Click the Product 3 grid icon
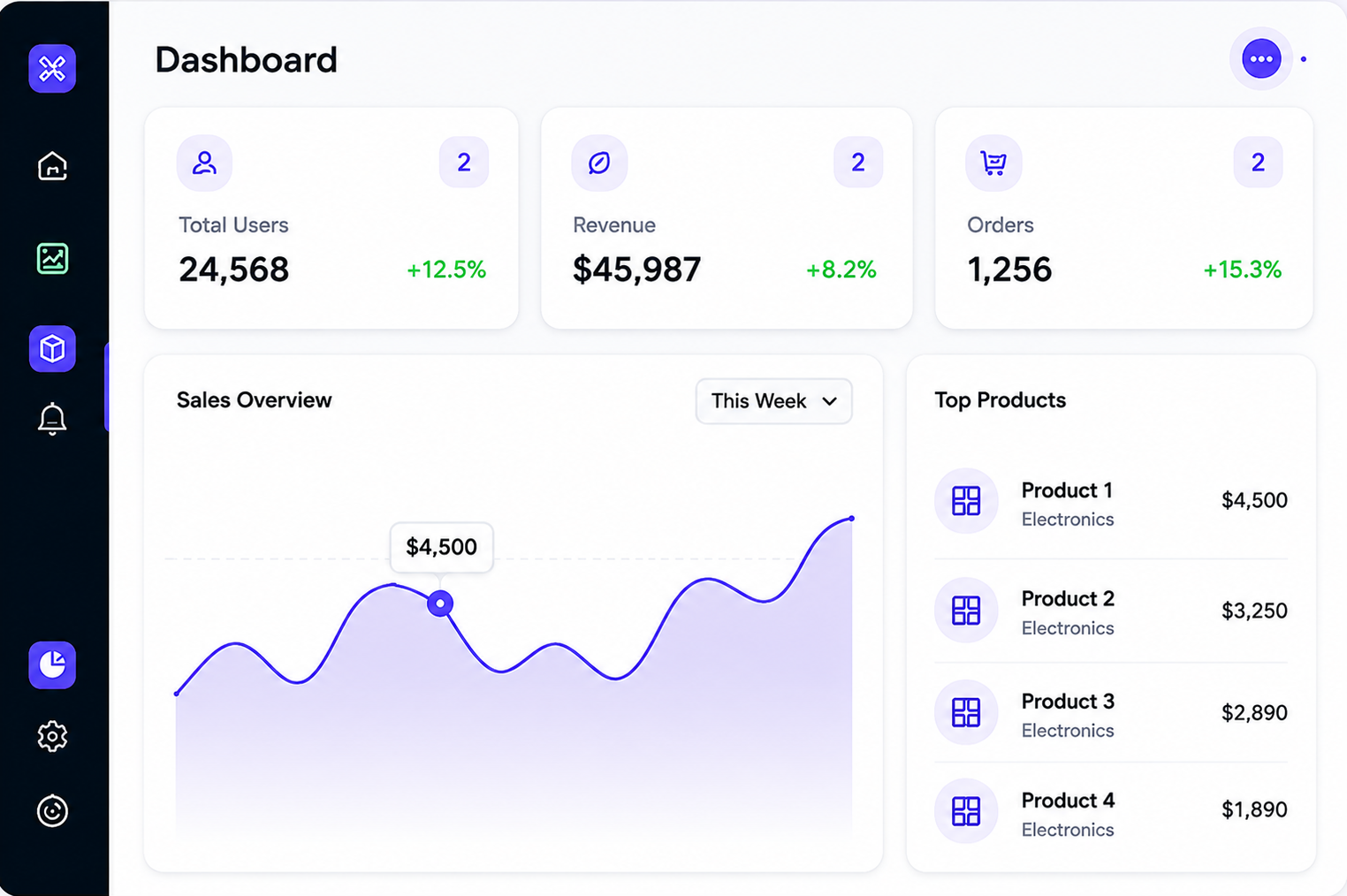This screenshot has height=896, width=1347. point(966,712)
